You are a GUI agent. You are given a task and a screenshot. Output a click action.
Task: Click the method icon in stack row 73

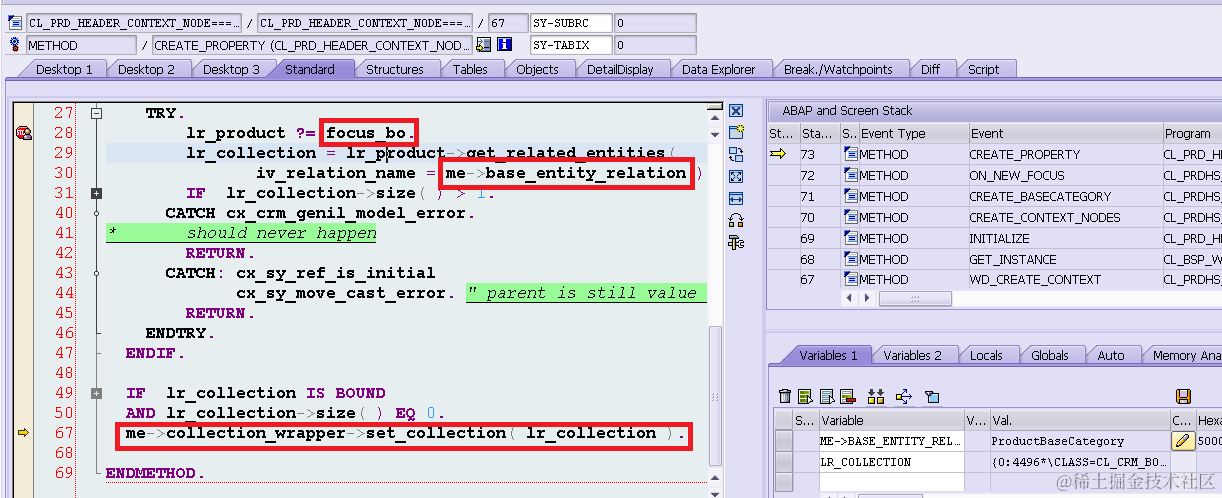point(851,154)
